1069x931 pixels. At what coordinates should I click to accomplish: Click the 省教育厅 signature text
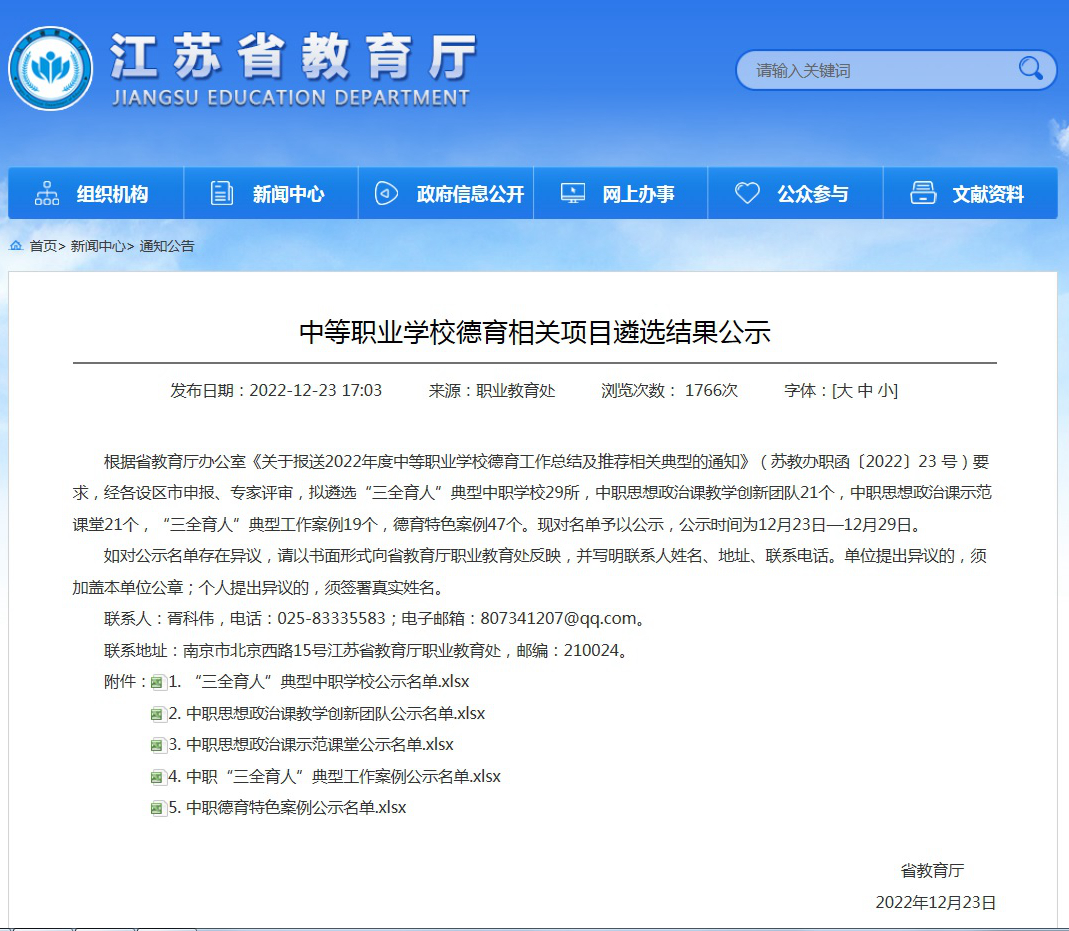point(932,870)
